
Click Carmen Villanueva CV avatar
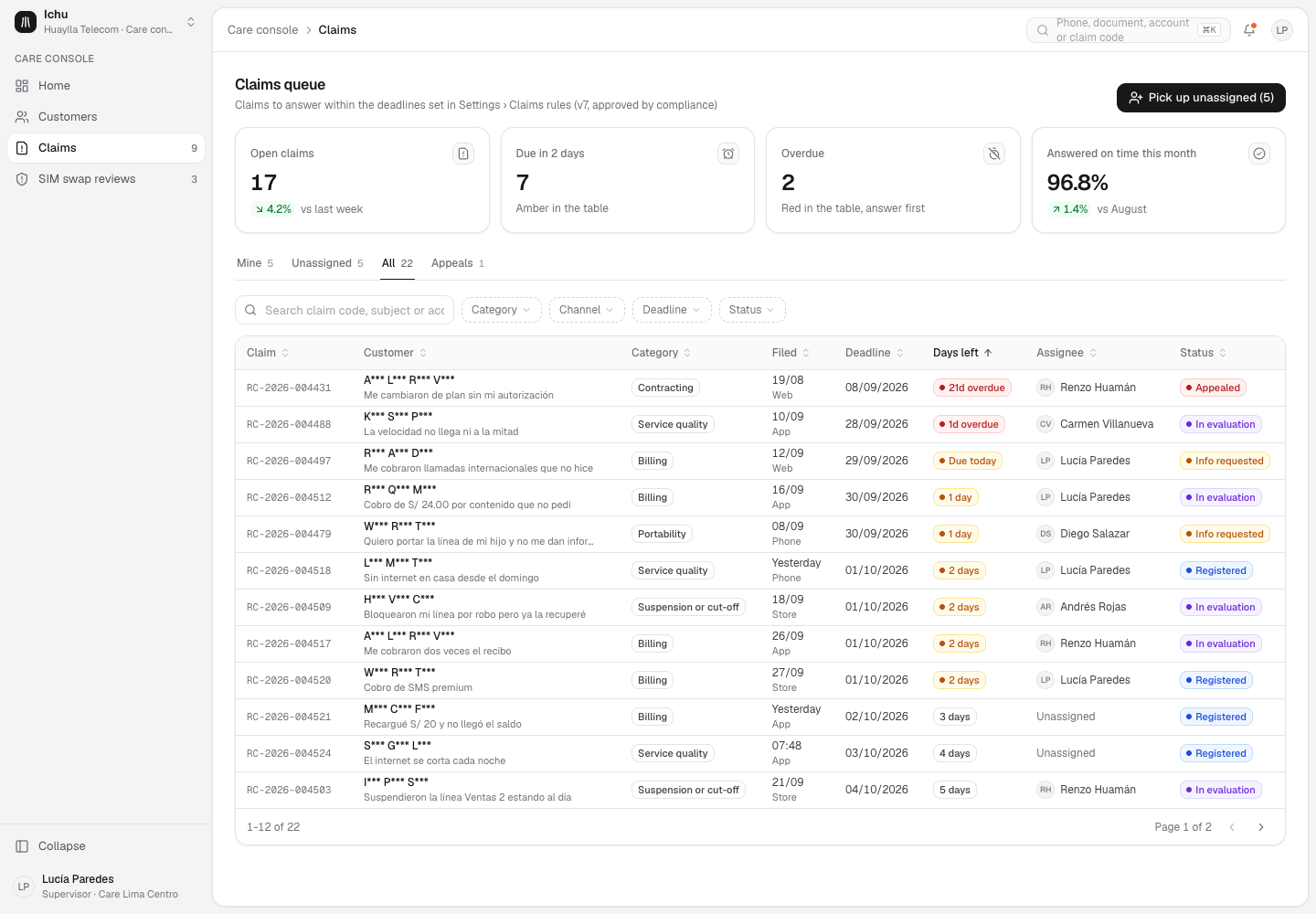[1045, 424]
